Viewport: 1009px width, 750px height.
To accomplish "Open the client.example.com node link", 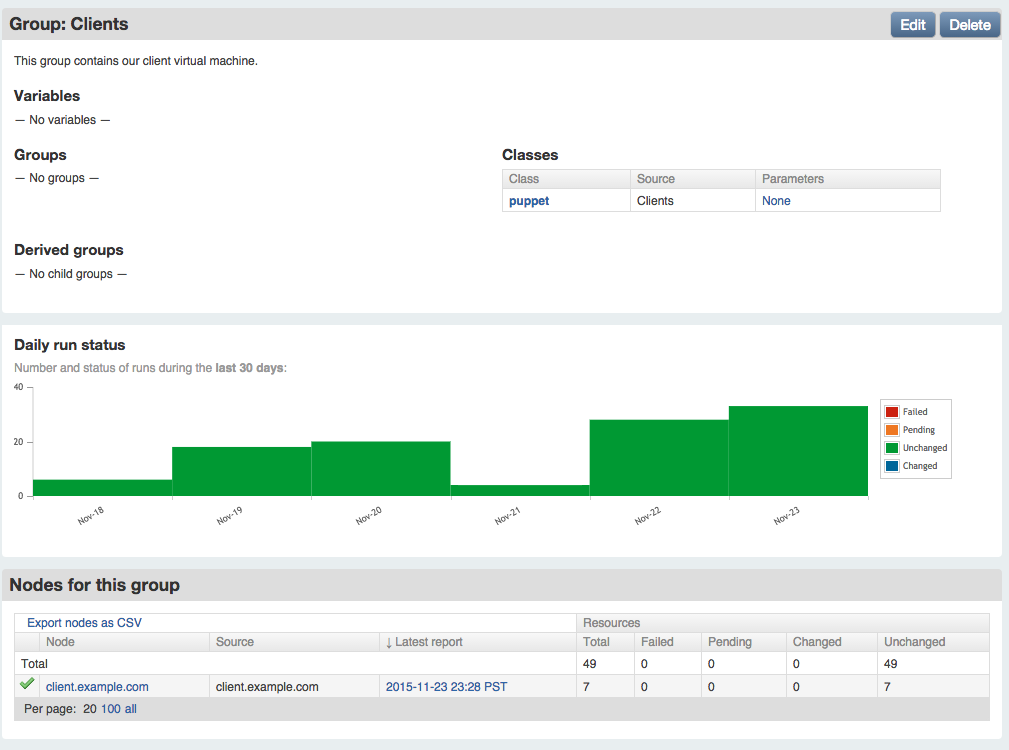I will click(x=97, y=687).
